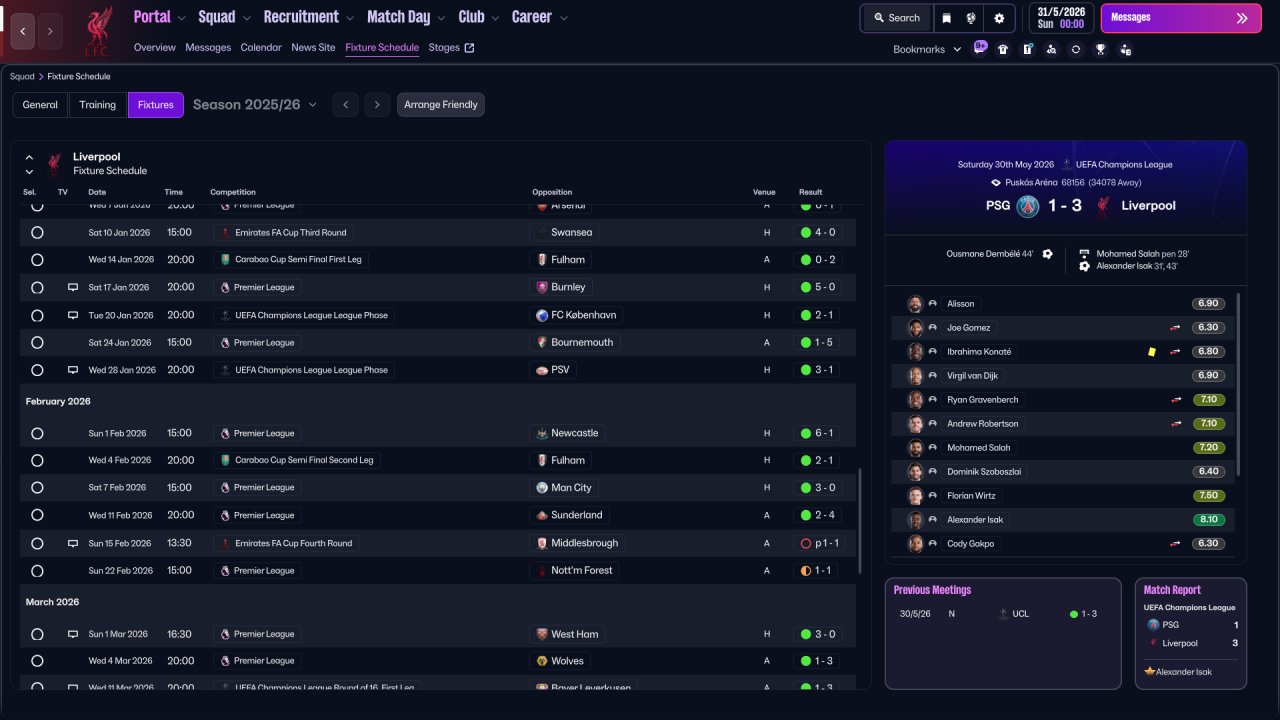
Task: Open the Overview sub-tab
Action: [154, 48]
